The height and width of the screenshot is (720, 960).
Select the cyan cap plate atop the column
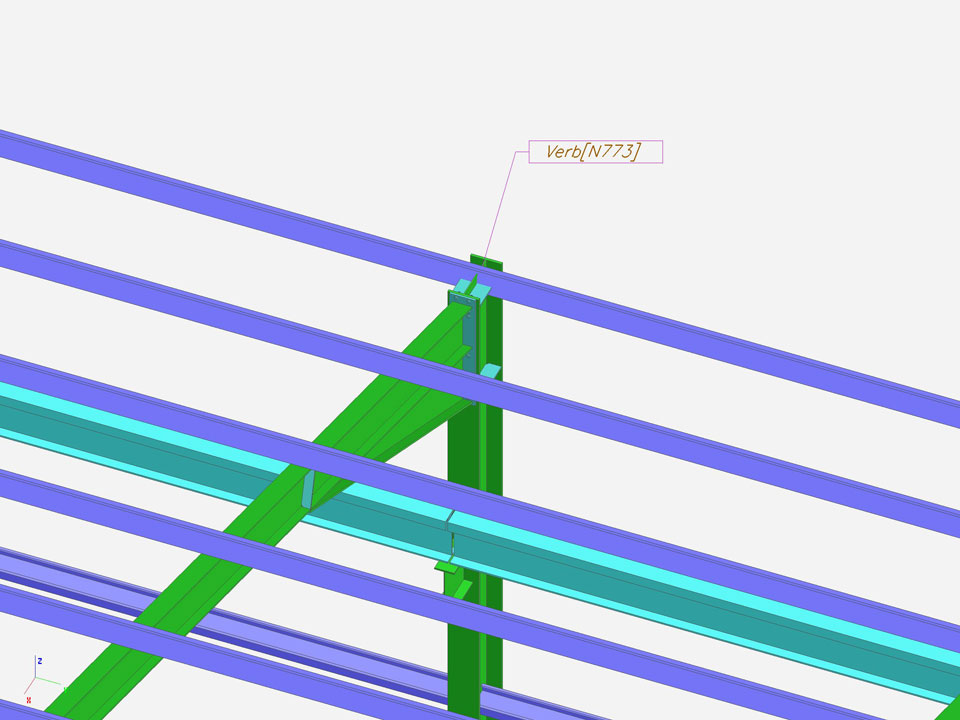coord(470,290)
